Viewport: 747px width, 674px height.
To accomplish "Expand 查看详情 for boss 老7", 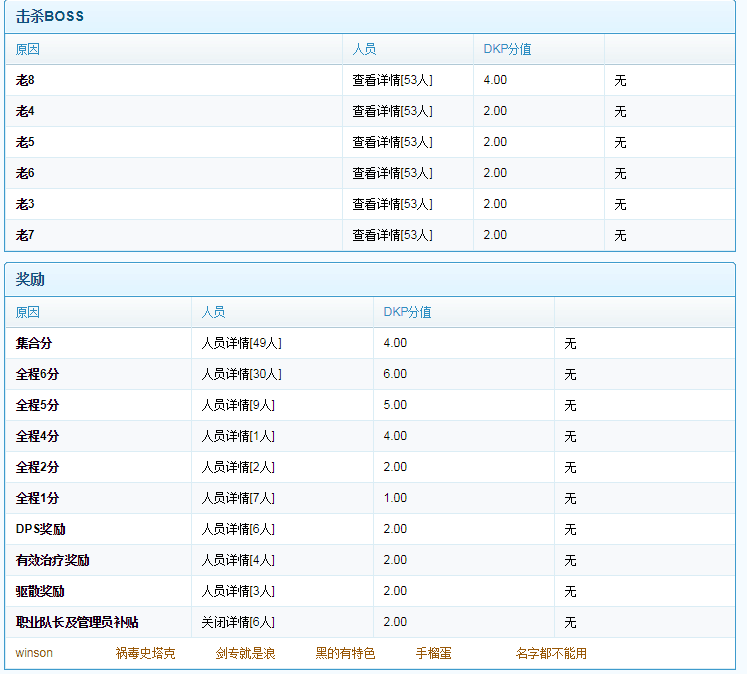I will coord(392,235).
